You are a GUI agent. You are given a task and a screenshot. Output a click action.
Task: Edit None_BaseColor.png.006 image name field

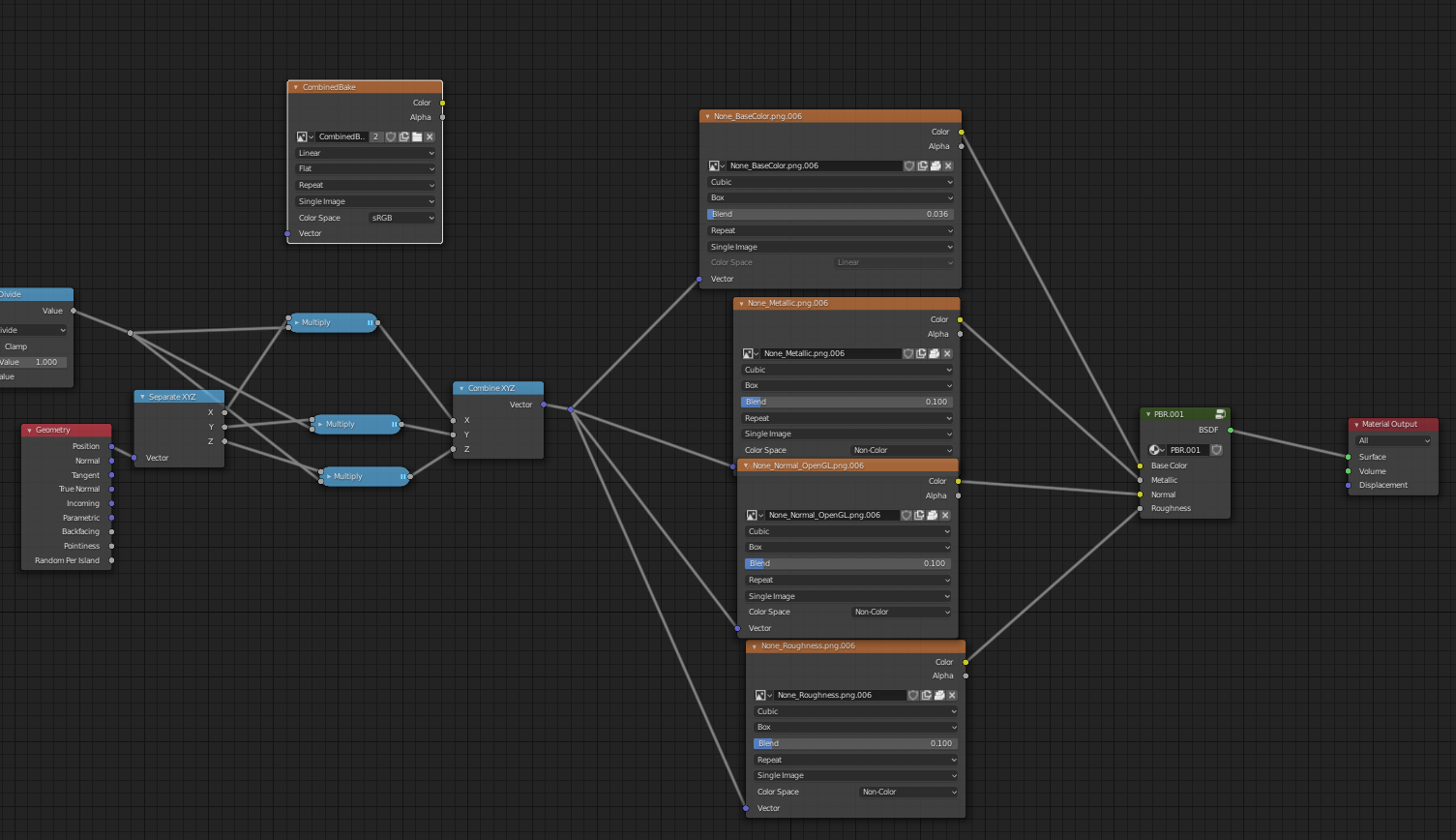(815, 165)
